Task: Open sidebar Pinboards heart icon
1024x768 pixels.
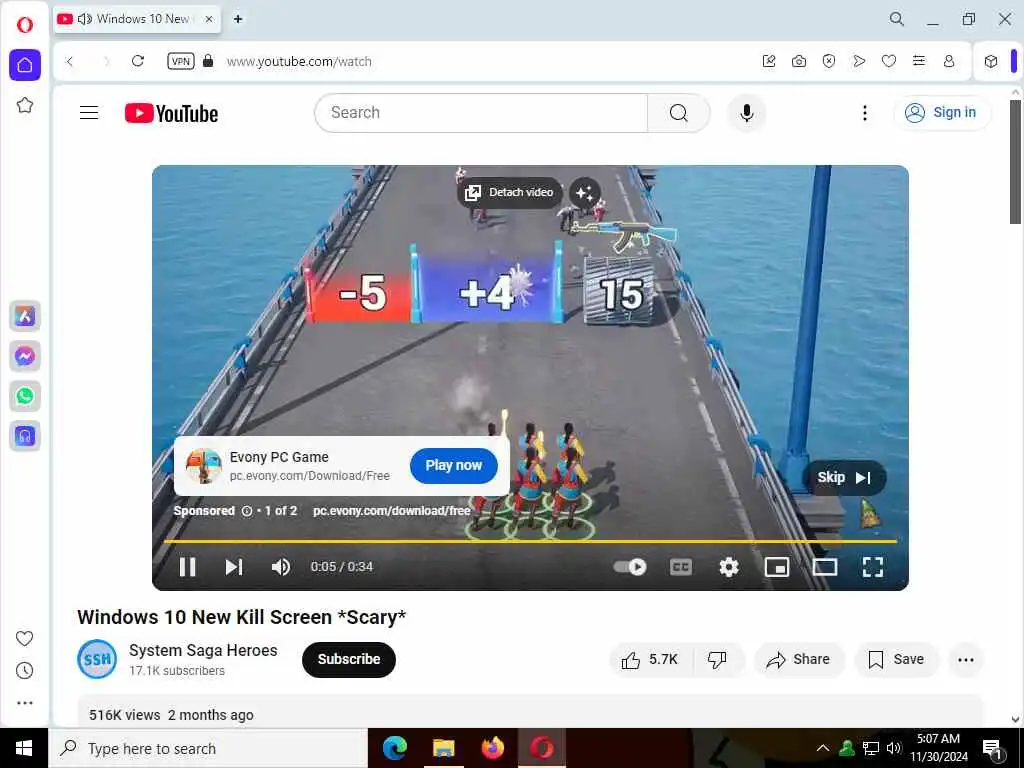Action: [24, 638]
